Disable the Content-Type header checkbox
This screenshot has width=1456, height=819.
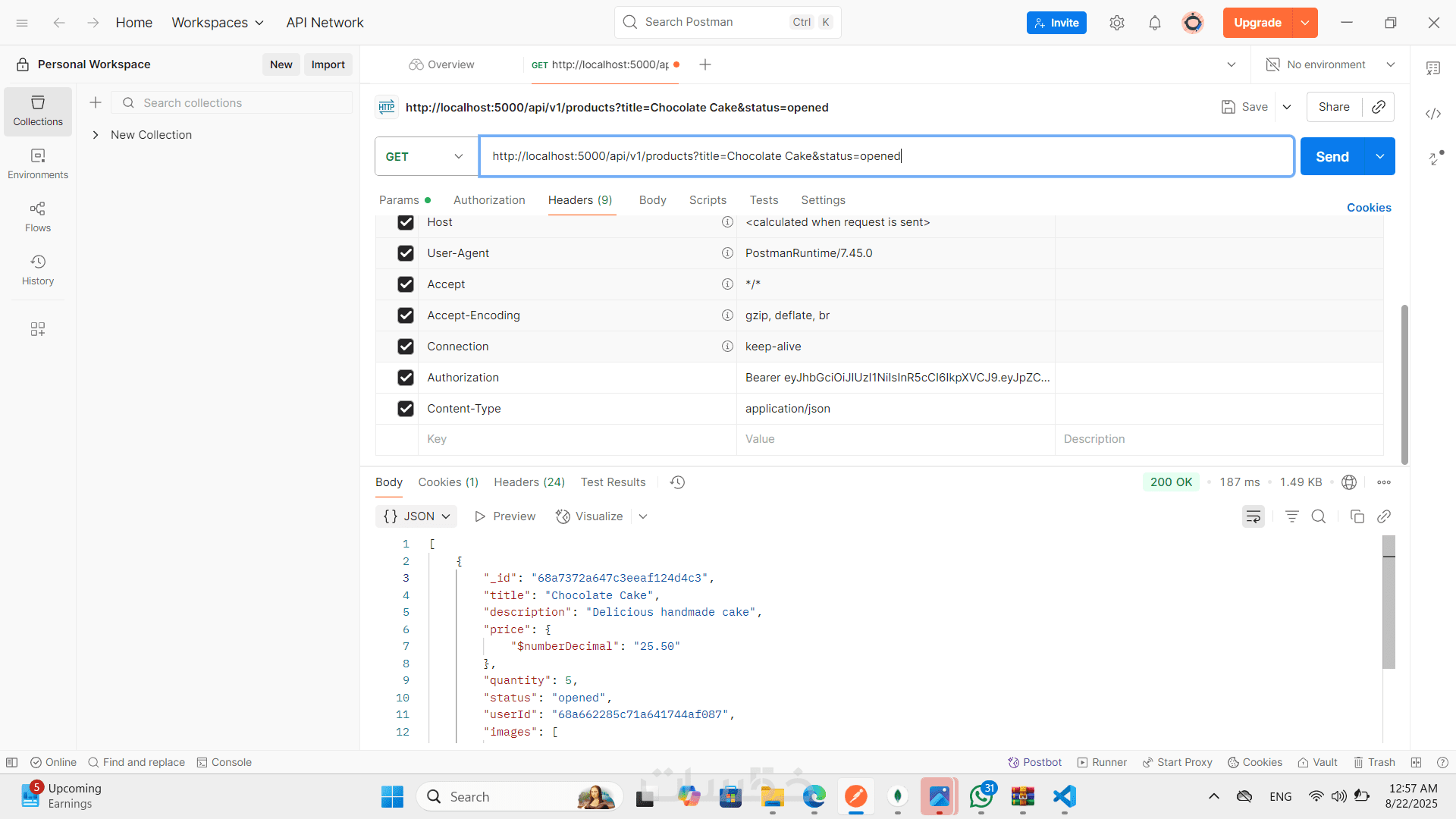(x=406, y=409)
